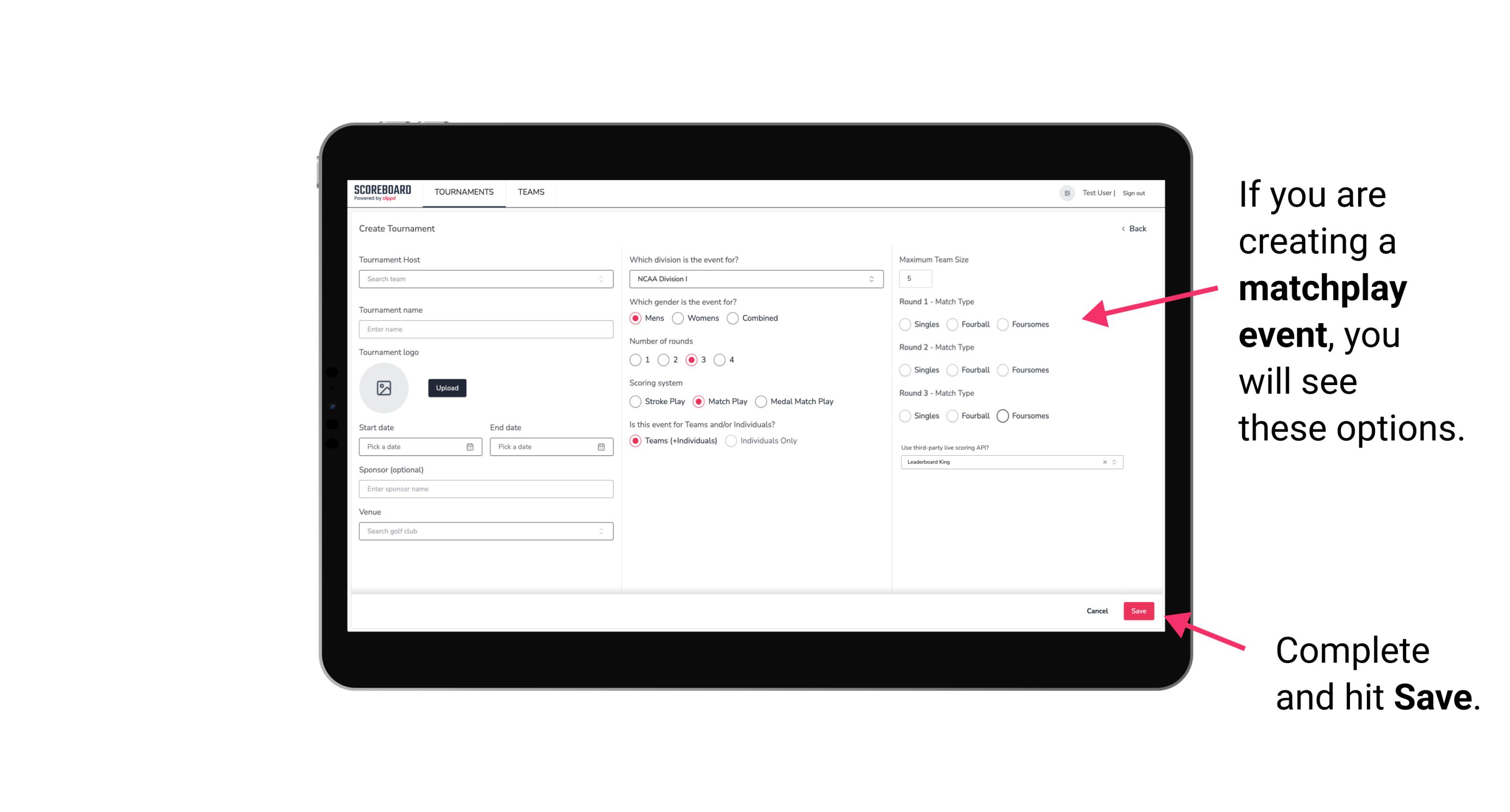Click the tournament logo upload icon
This screenshot has width=1510, height=812.
click(384, 387)
